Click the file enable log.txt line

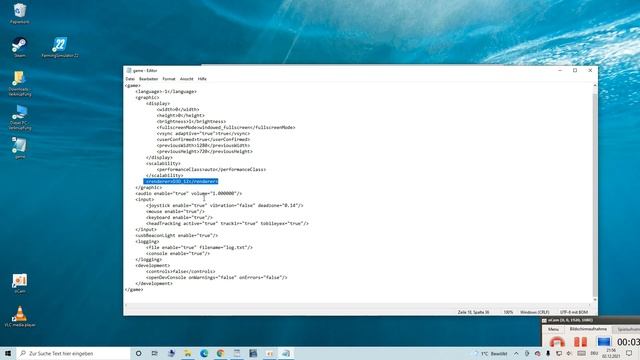[x=200, y=247]
